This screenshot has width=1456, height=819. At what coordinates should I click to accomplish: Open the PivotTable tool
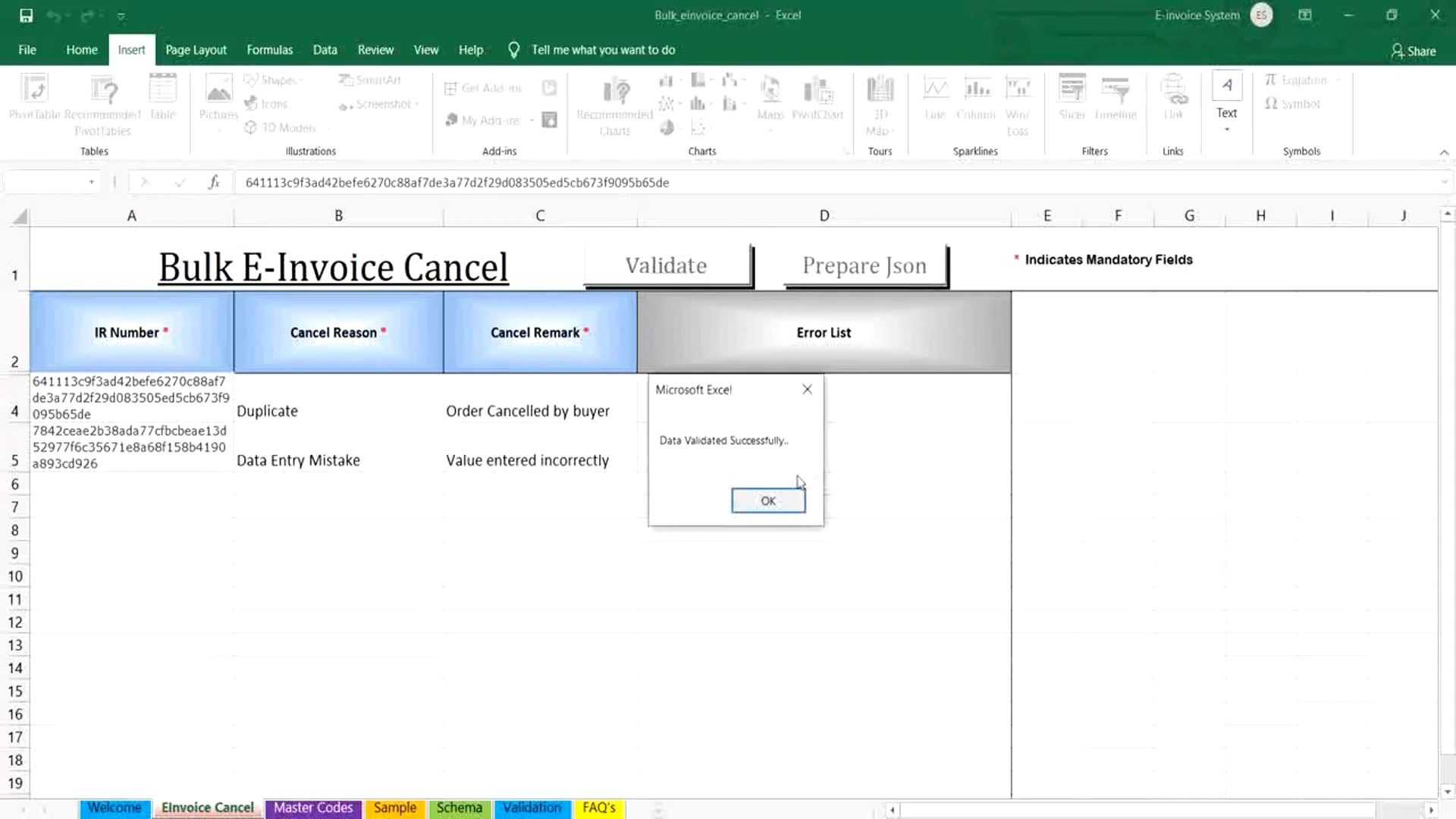click(x=35, y=97)
